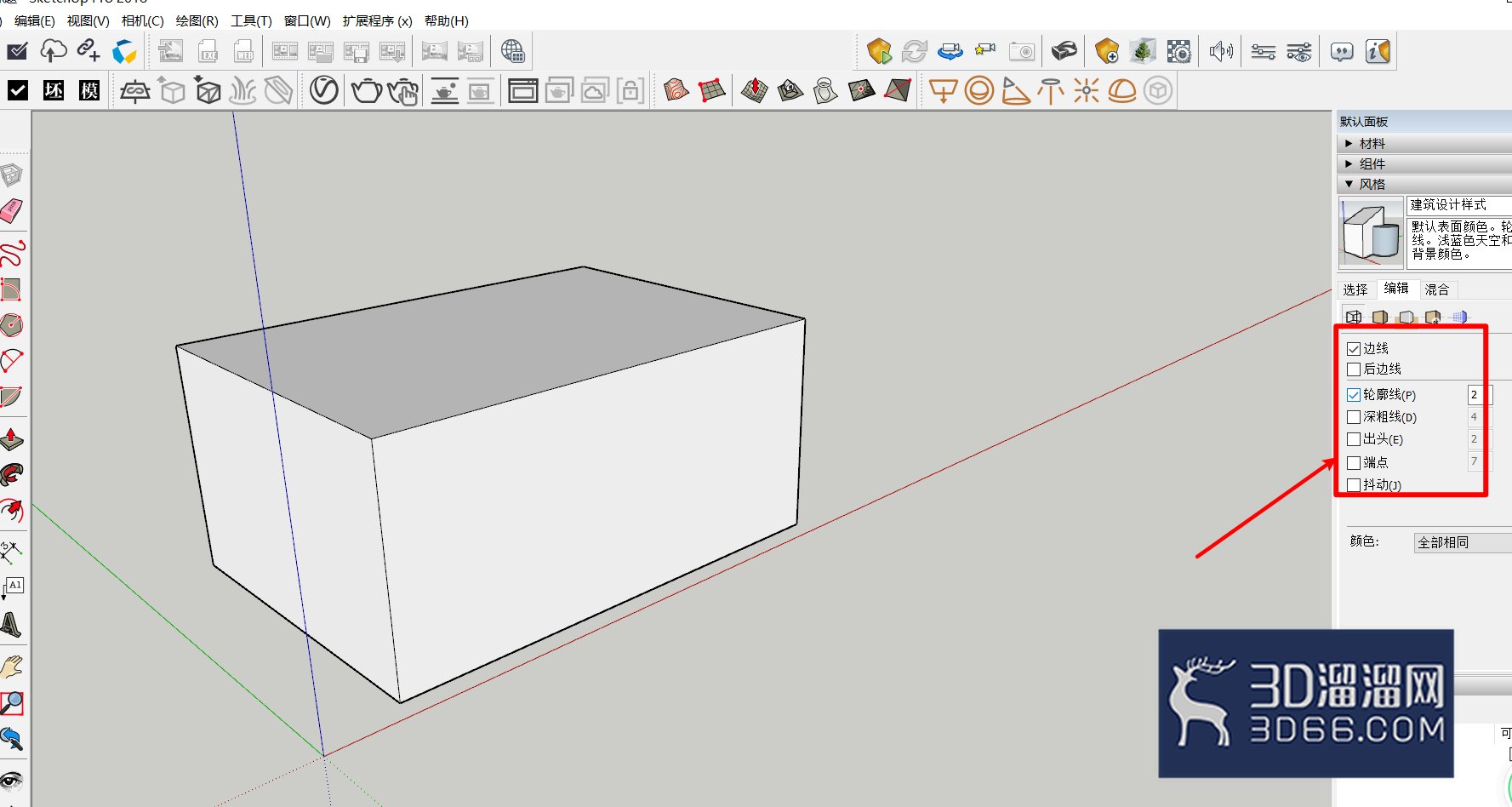Click the WEB export icon

tap(244, 52)
